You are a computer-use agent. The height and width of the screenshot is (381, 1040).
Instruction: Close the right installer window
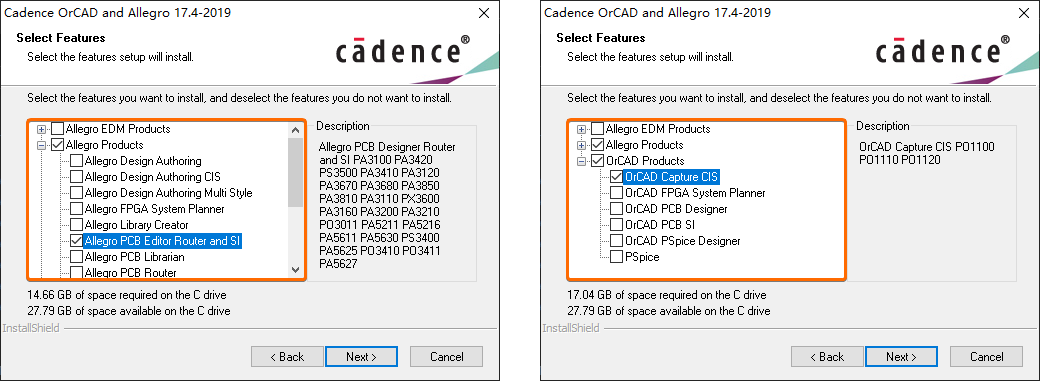(x=1024, y=13)
